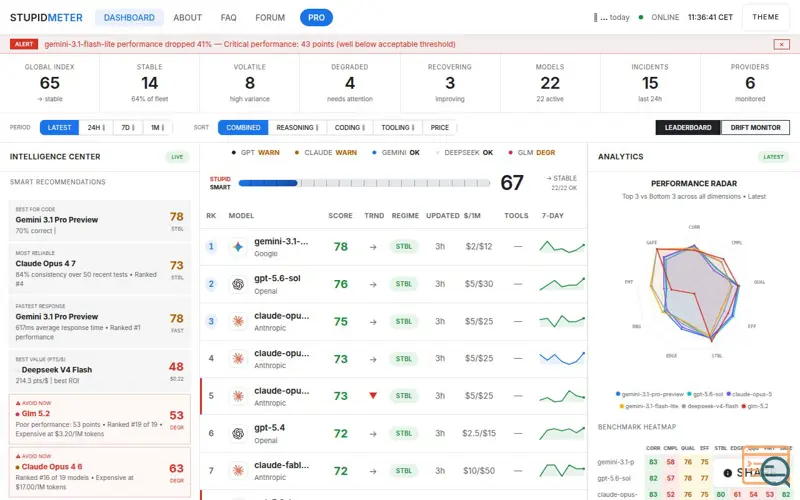Viewport: 800px width, 500px height.
Task: Sort leaderboard by COMBINED
Action: tap(243, 128)
